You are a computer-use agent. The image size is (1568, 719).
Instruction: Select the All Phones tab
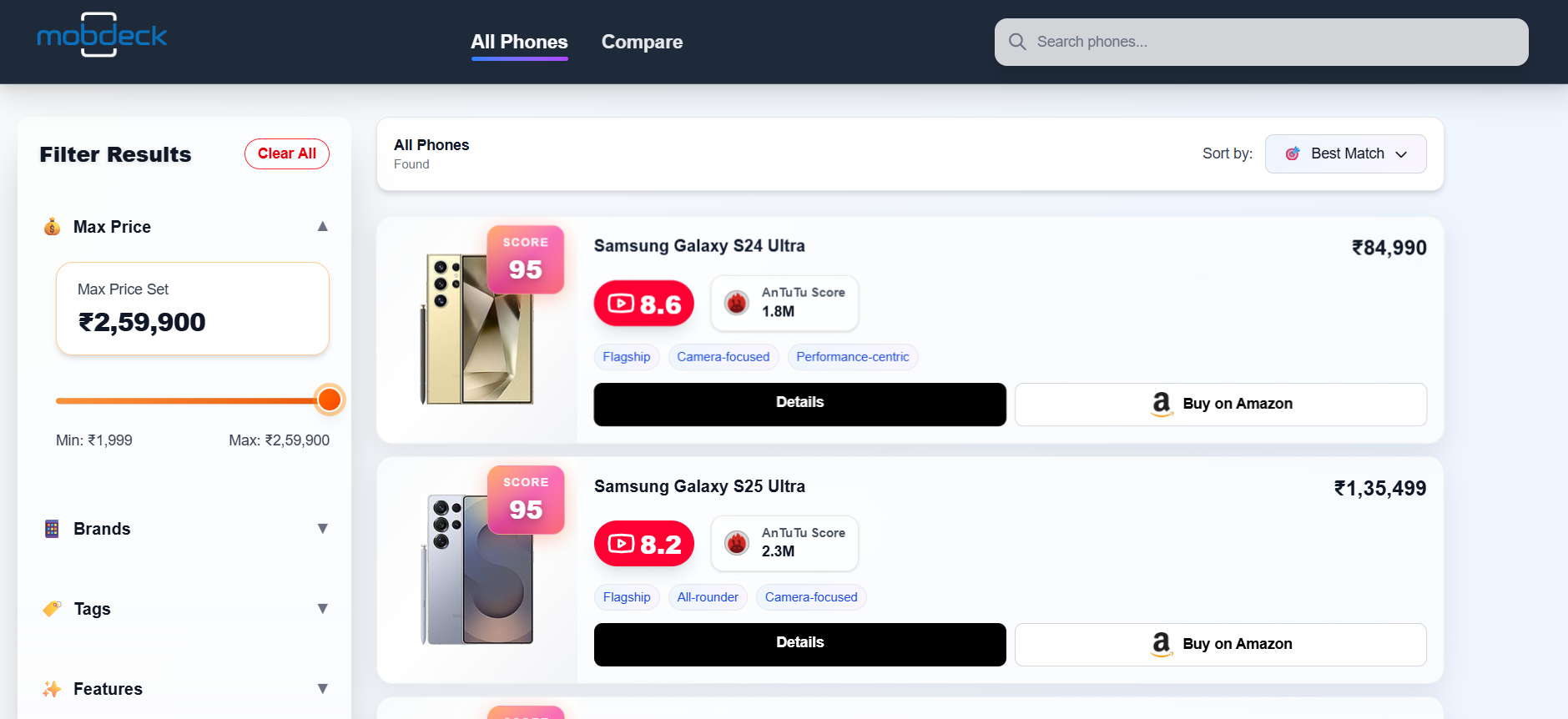coord(518,41)
